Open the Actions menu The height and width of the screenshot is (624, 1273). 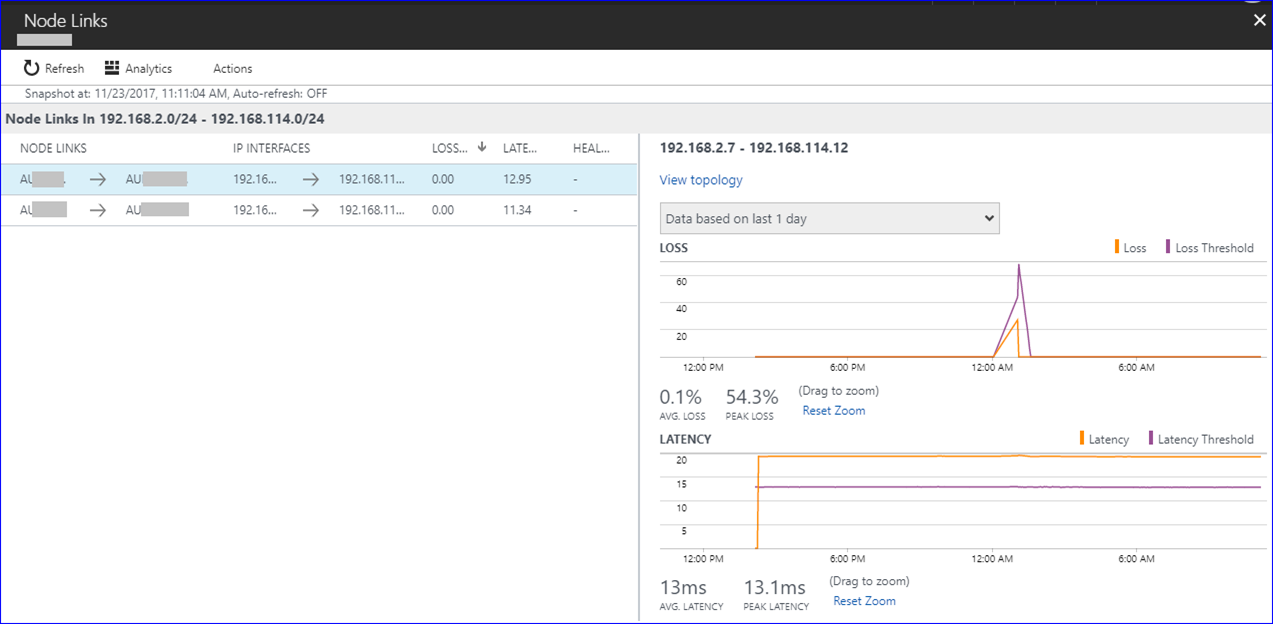(232, 69)
